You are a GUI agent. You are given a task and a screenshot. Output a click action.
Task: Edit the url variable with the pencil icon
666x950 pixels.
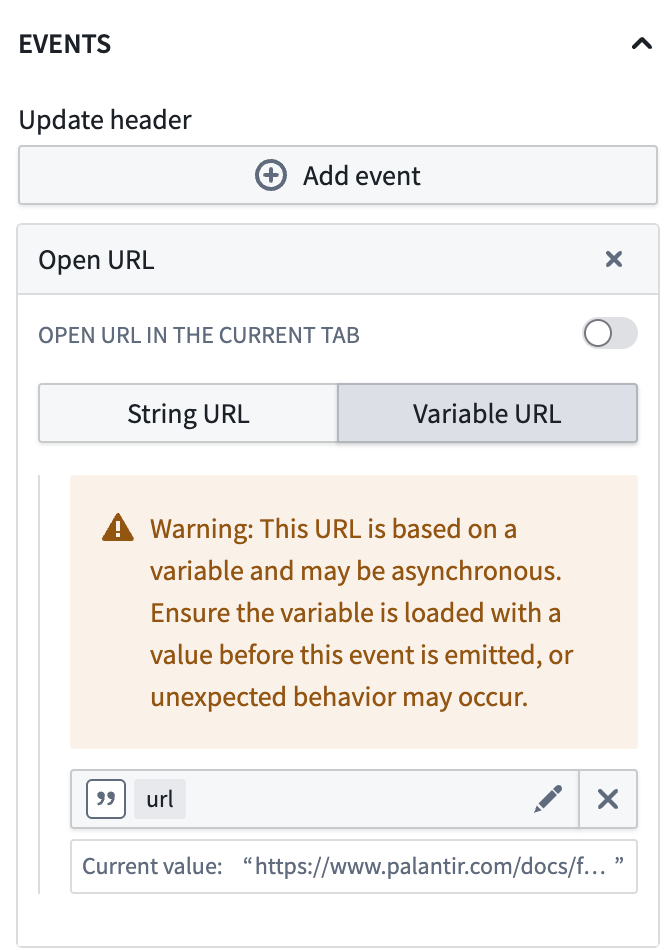coord(548,799)
